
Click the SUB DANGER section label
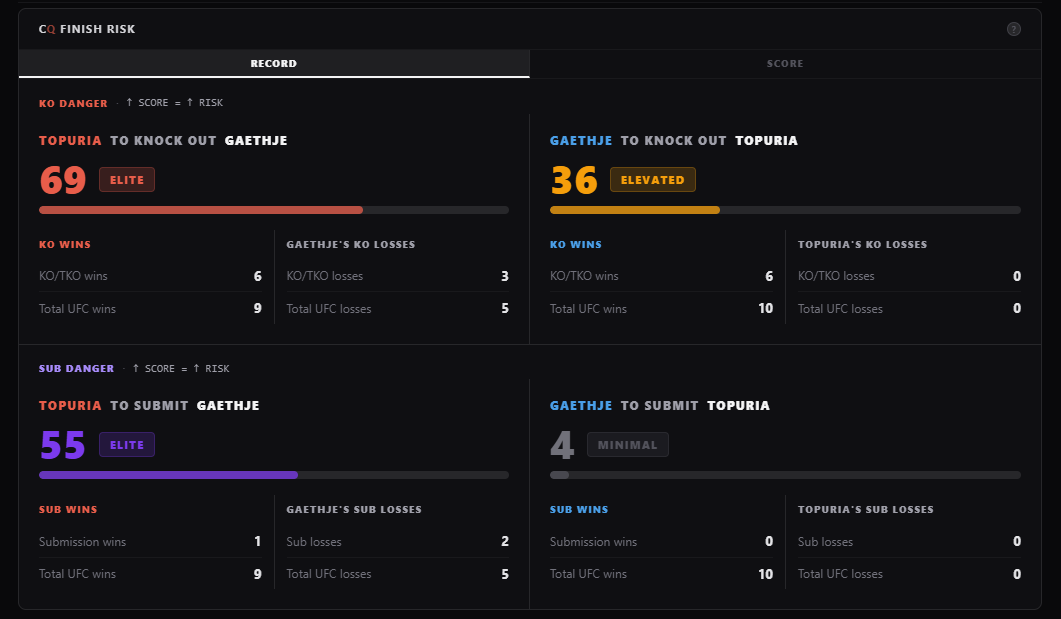(76, 369)
